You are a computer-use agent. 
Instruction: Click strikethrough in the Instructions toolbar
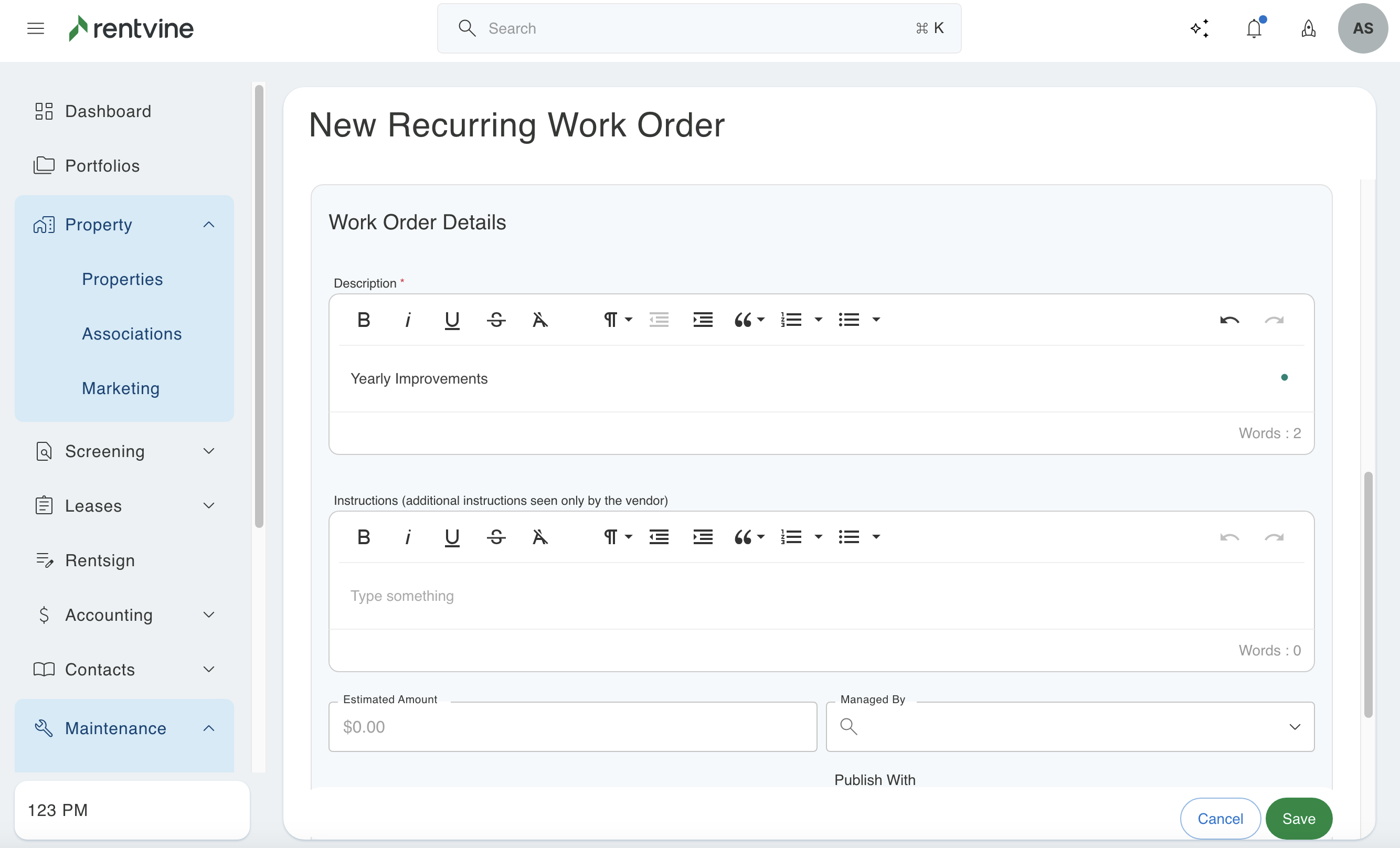496,537
